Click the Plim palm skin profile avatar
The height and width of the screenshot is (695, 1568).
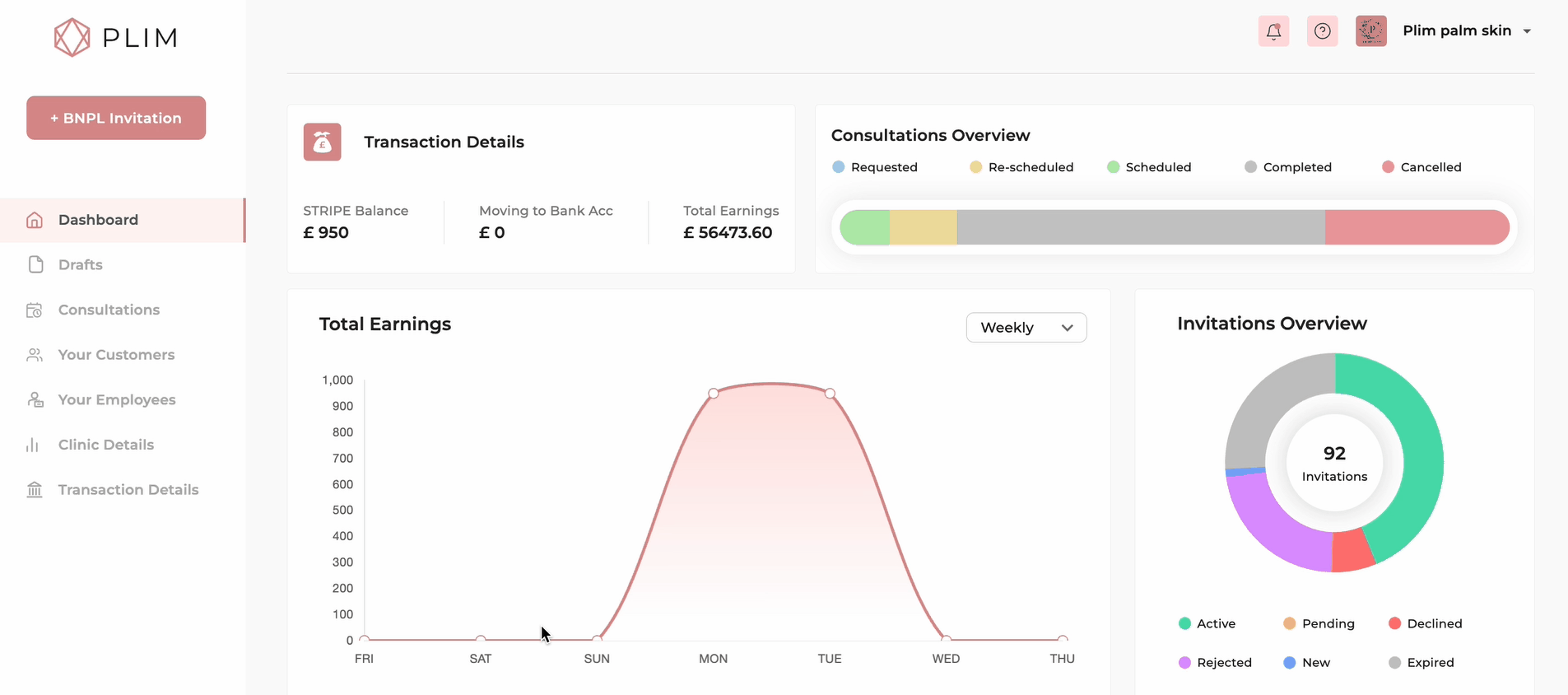click(x=1370, y=31)
